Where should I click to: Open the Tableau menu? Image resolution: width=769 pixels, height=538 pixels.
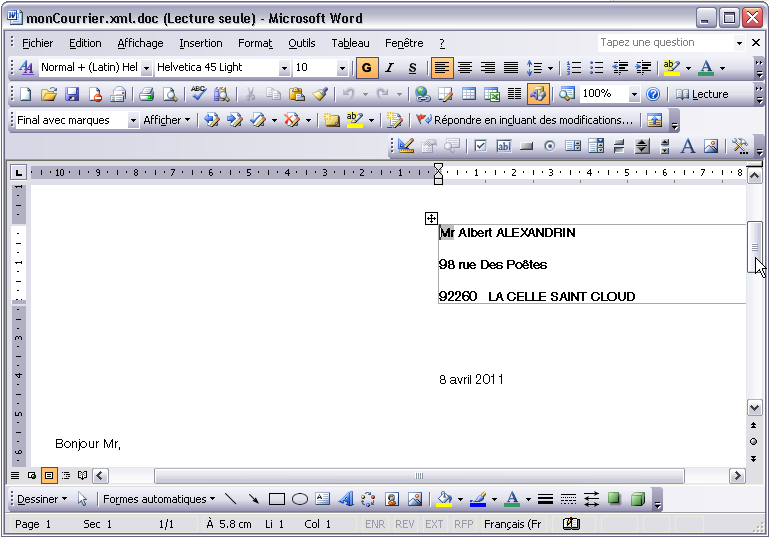point(350,43)
